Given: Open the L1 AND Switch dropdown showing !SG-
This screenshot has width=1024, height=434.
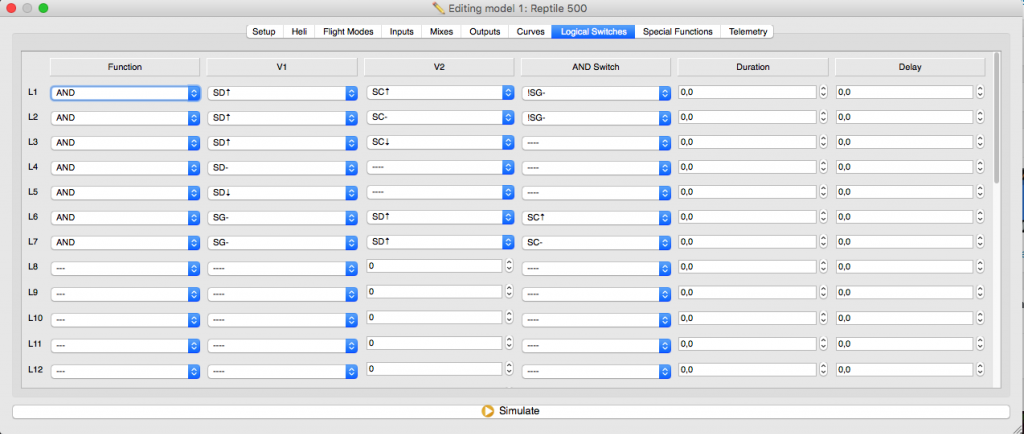Looking at the screenshot, I should coord(596,93).
